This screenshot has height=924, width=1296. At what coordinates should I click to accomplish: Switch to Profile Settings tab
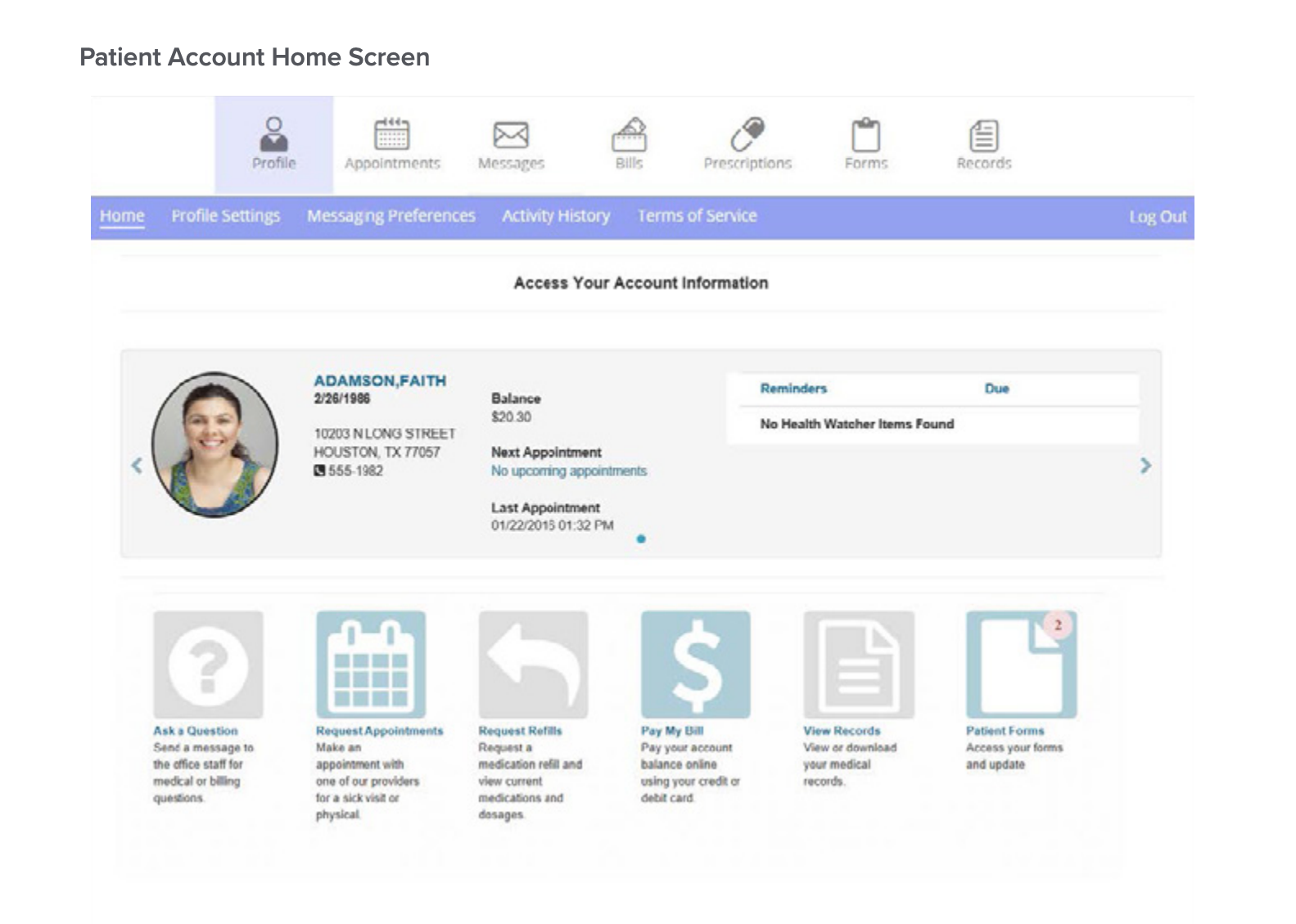[225, 216]
